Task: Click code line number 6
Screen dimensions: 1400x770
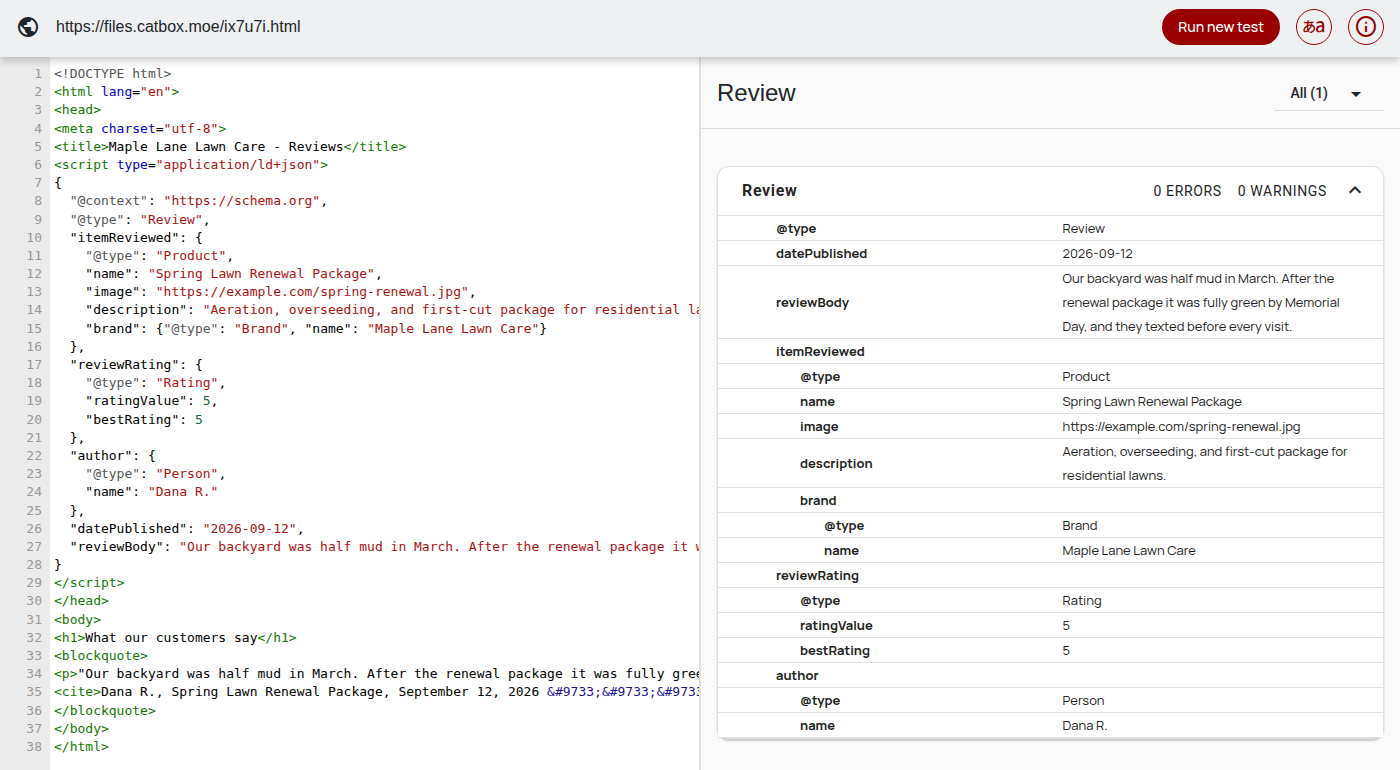Action: 38,164
